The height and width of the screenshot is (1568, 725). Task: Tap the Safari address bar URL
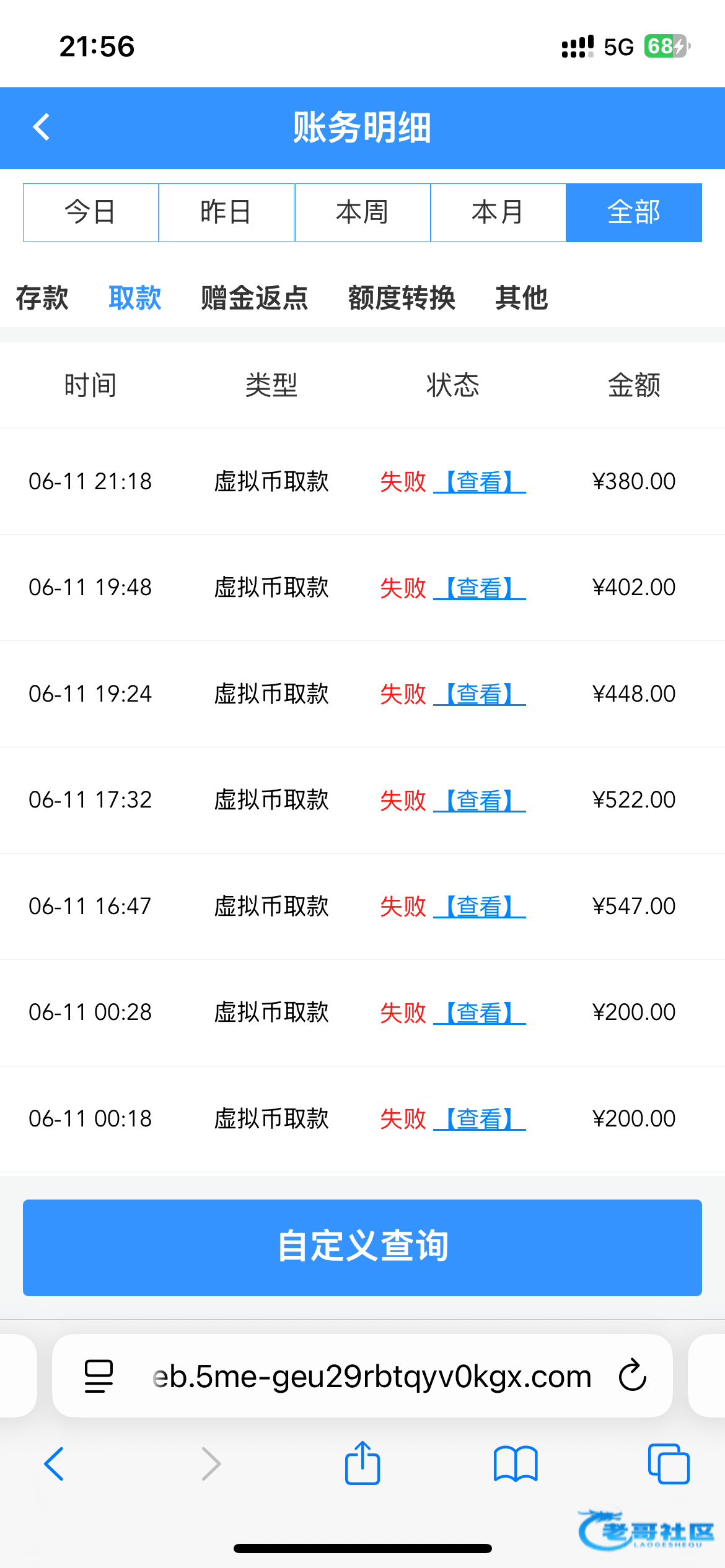(x=372, y=1376)
